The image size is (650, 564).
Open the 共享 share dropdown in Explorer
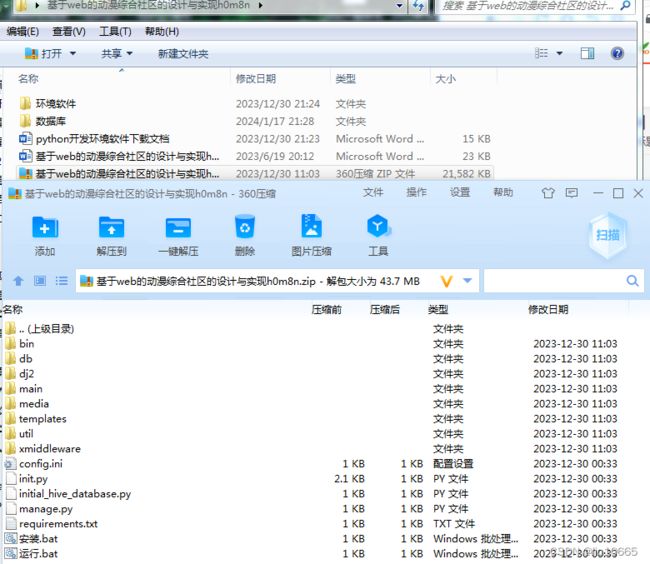pyautogui.click(x=129, y=53)
